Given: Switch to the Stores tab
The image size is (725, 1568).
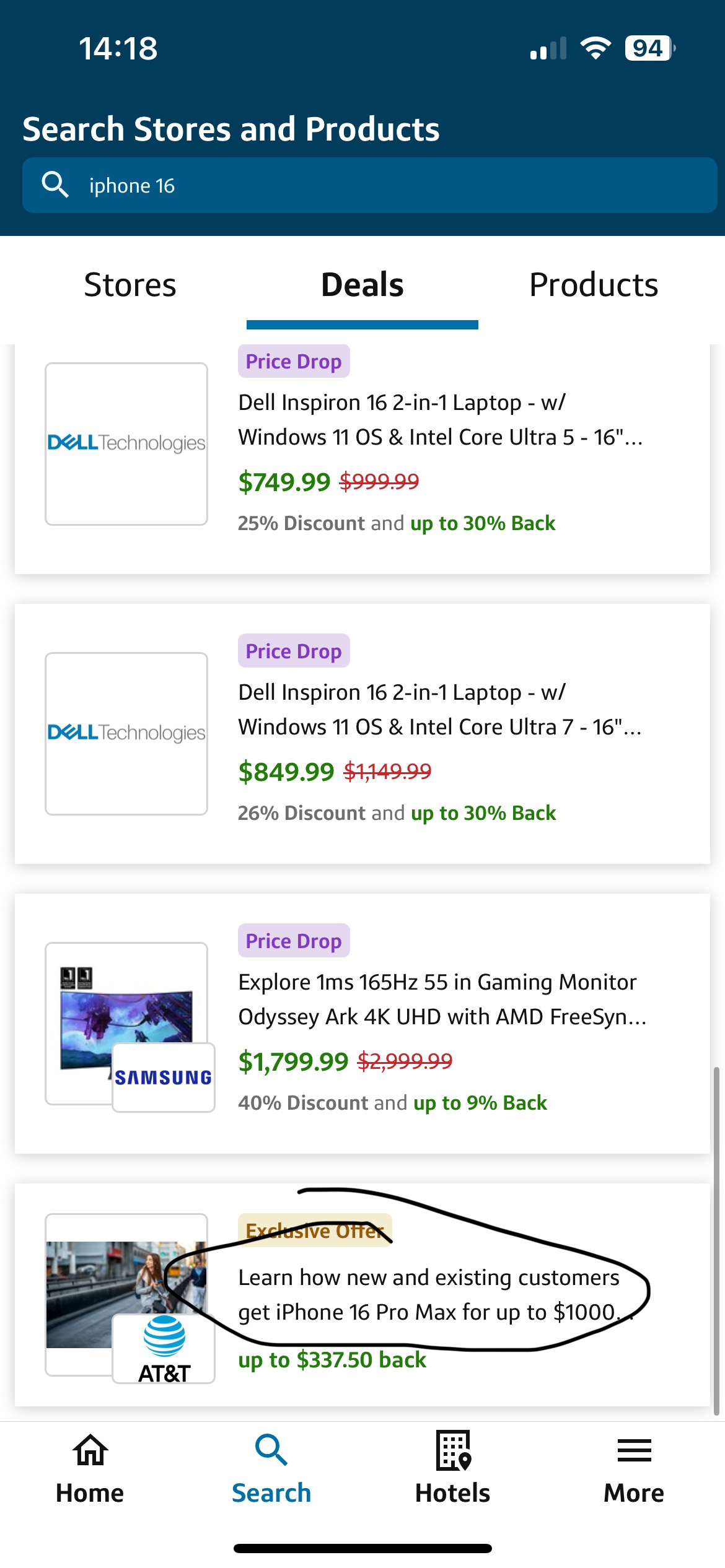Looking at the screenshot, I should click(130, 285).
